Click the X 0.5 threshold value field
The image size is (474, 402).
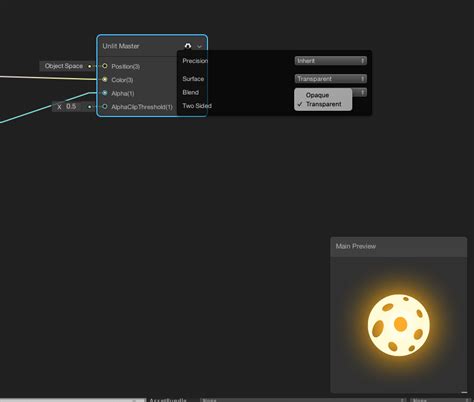71,107
